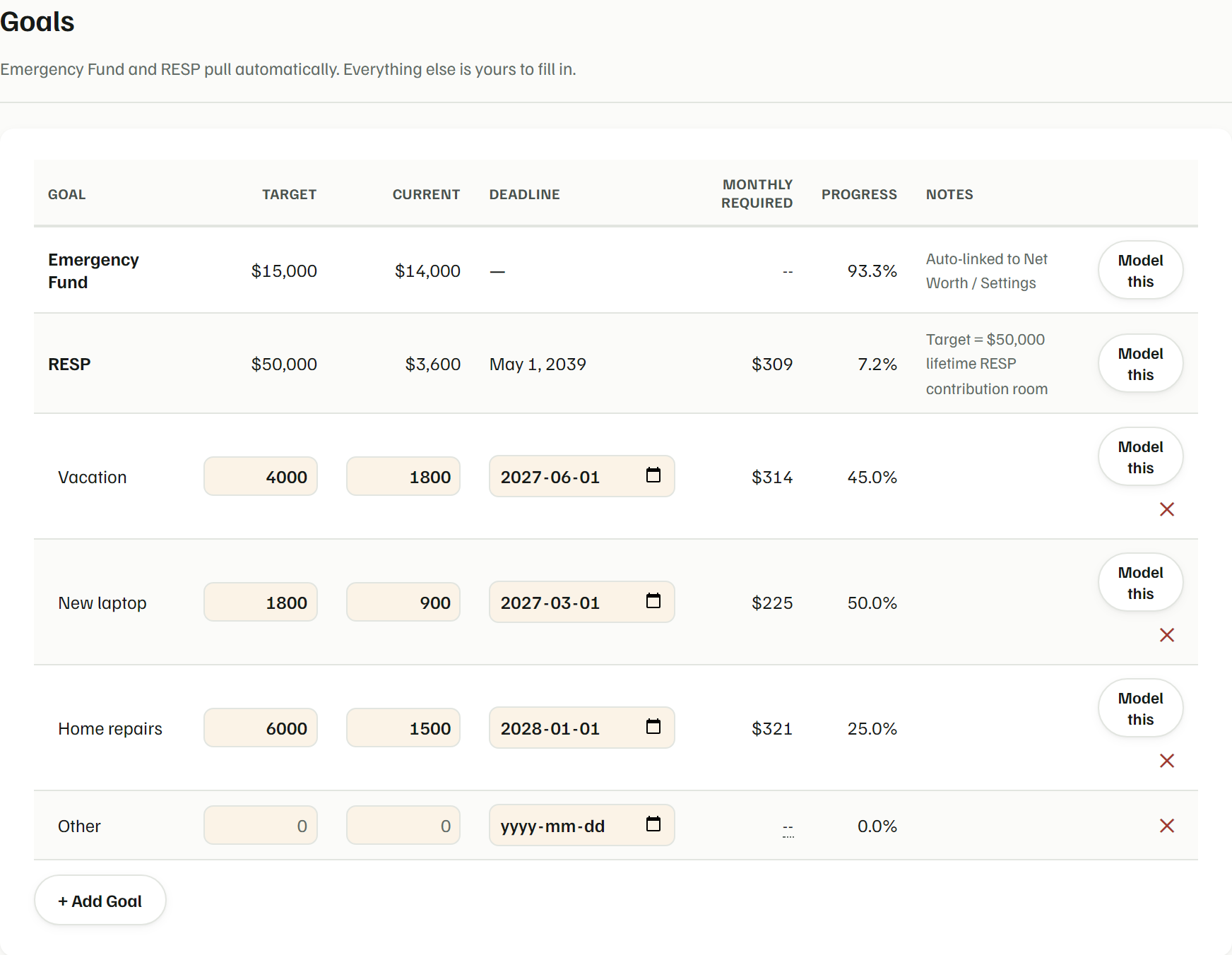Screen dimensions: 1232x955
Task: Click the MONTHLY REQUIRED column header
Action: (x=757, y=194)
